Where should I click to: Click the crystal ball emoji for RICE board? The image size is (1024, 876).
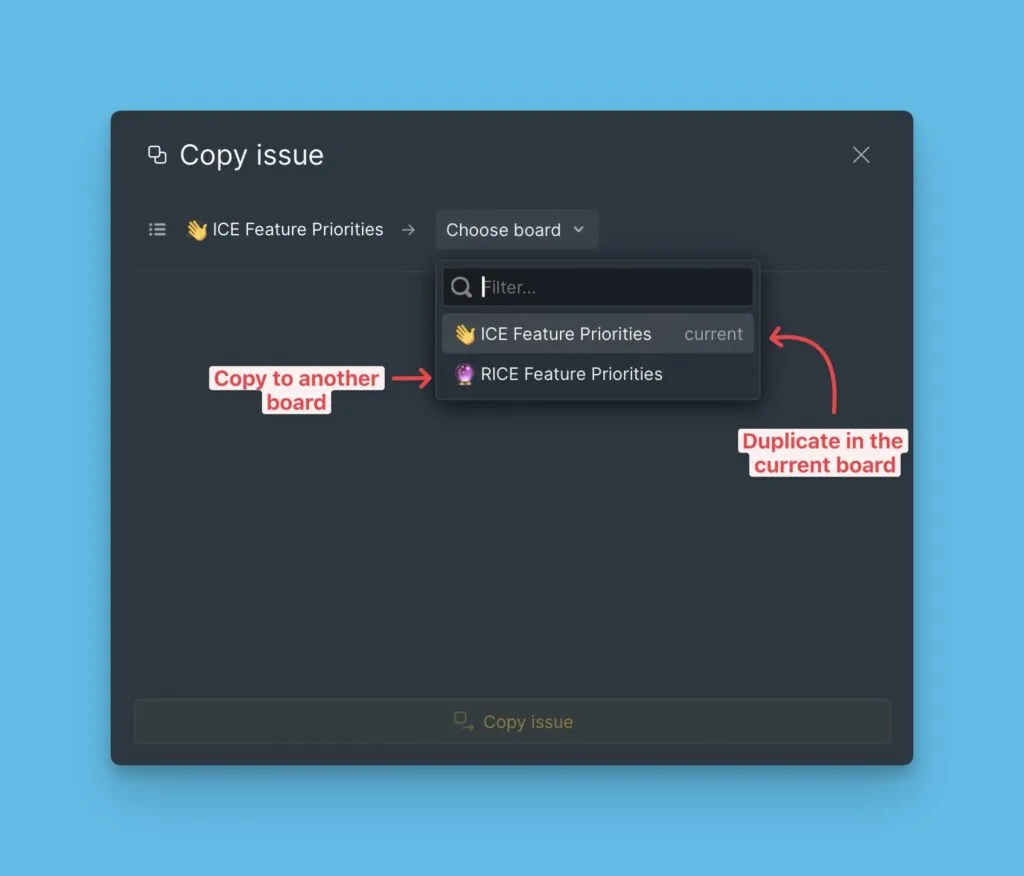click(464, 374)
